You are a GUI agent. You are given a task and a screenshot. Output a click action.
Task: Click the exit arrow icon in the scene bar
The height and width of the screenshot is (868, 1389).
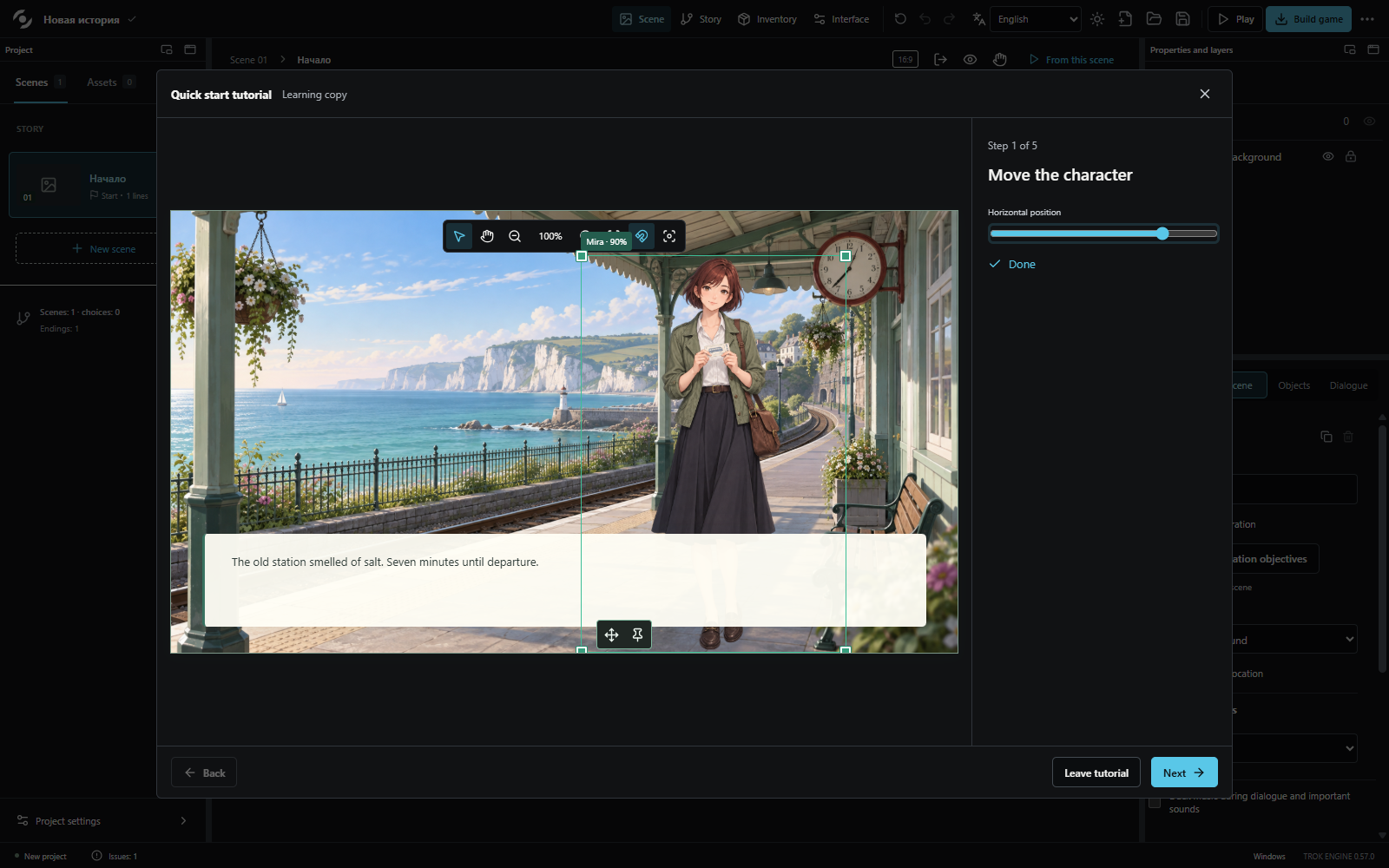[940, 59]
